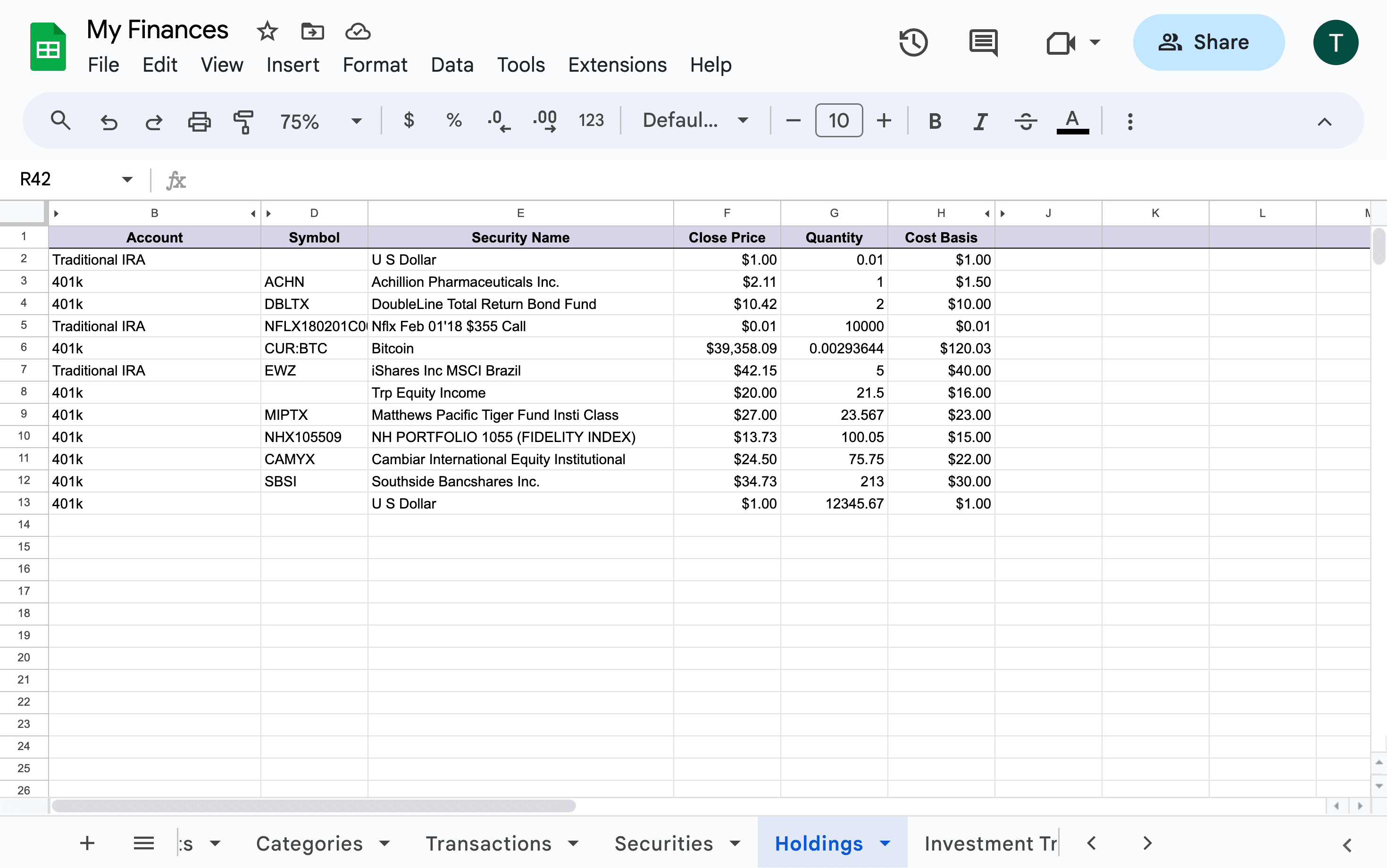1387x868 pixels.
Task: Activate the paint format tool
Action: pos(243,121)
